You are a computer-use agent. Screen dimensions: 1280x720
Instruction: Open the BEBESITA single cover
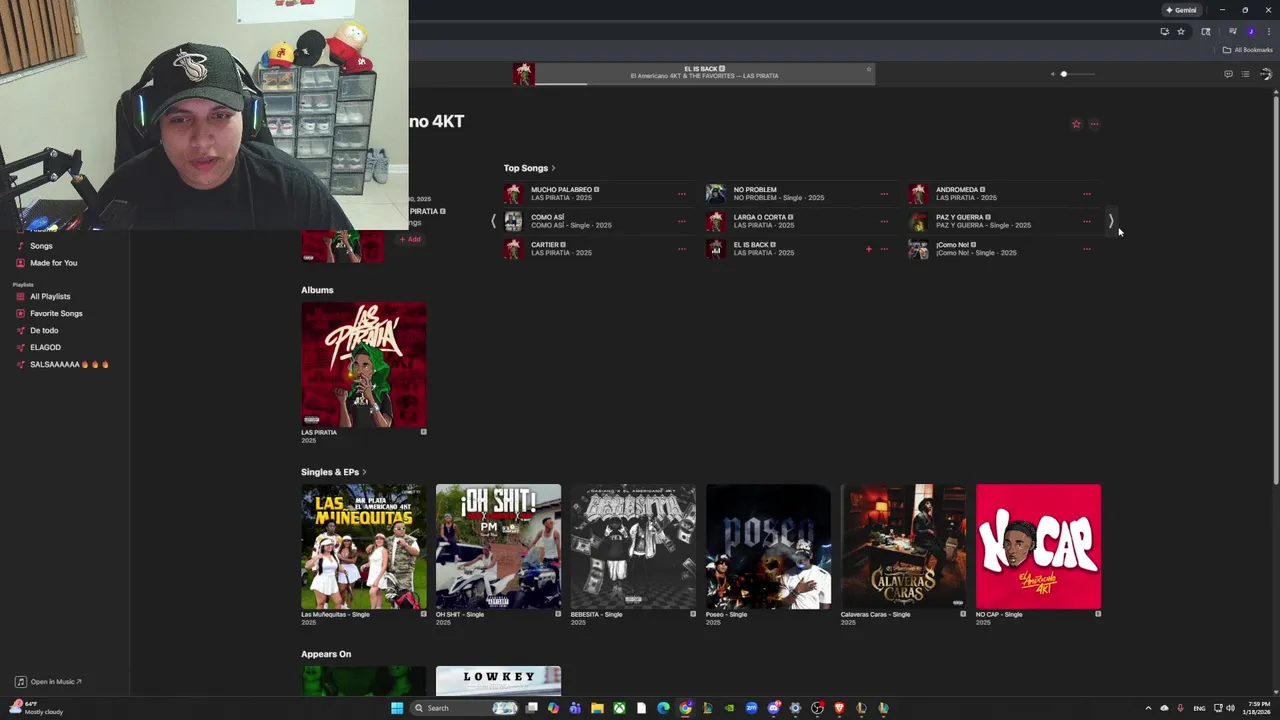tap(633, 546)
